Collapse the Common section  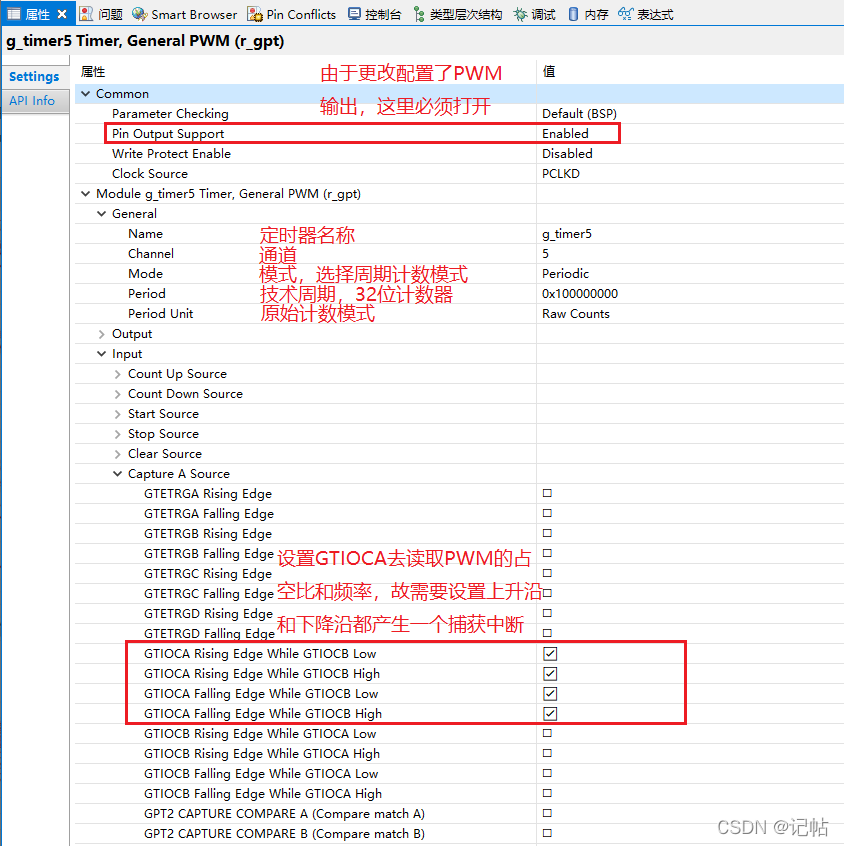click(x=85, y=94)
